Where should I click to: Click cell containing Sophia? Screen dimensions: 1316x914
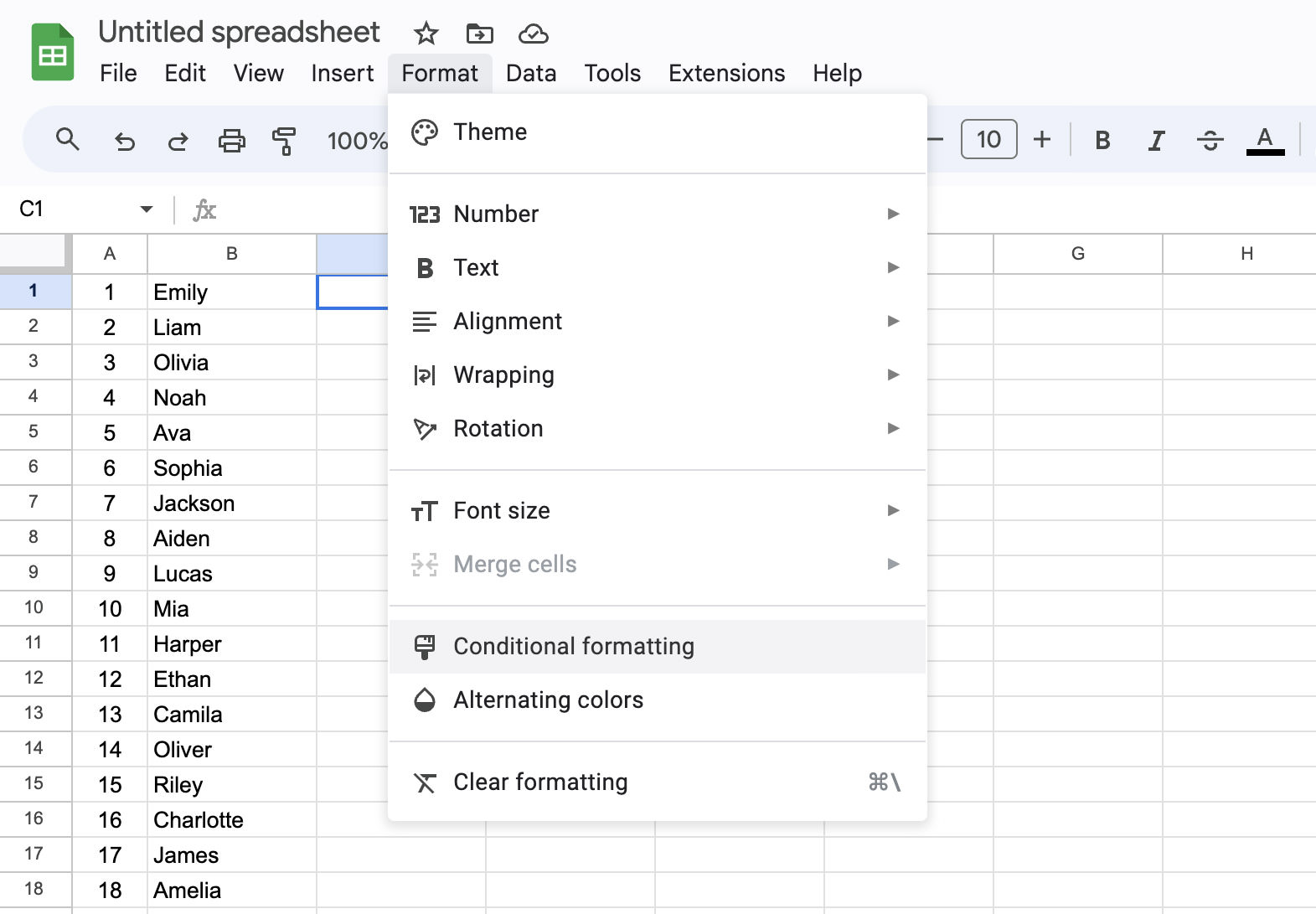[232, 467]
